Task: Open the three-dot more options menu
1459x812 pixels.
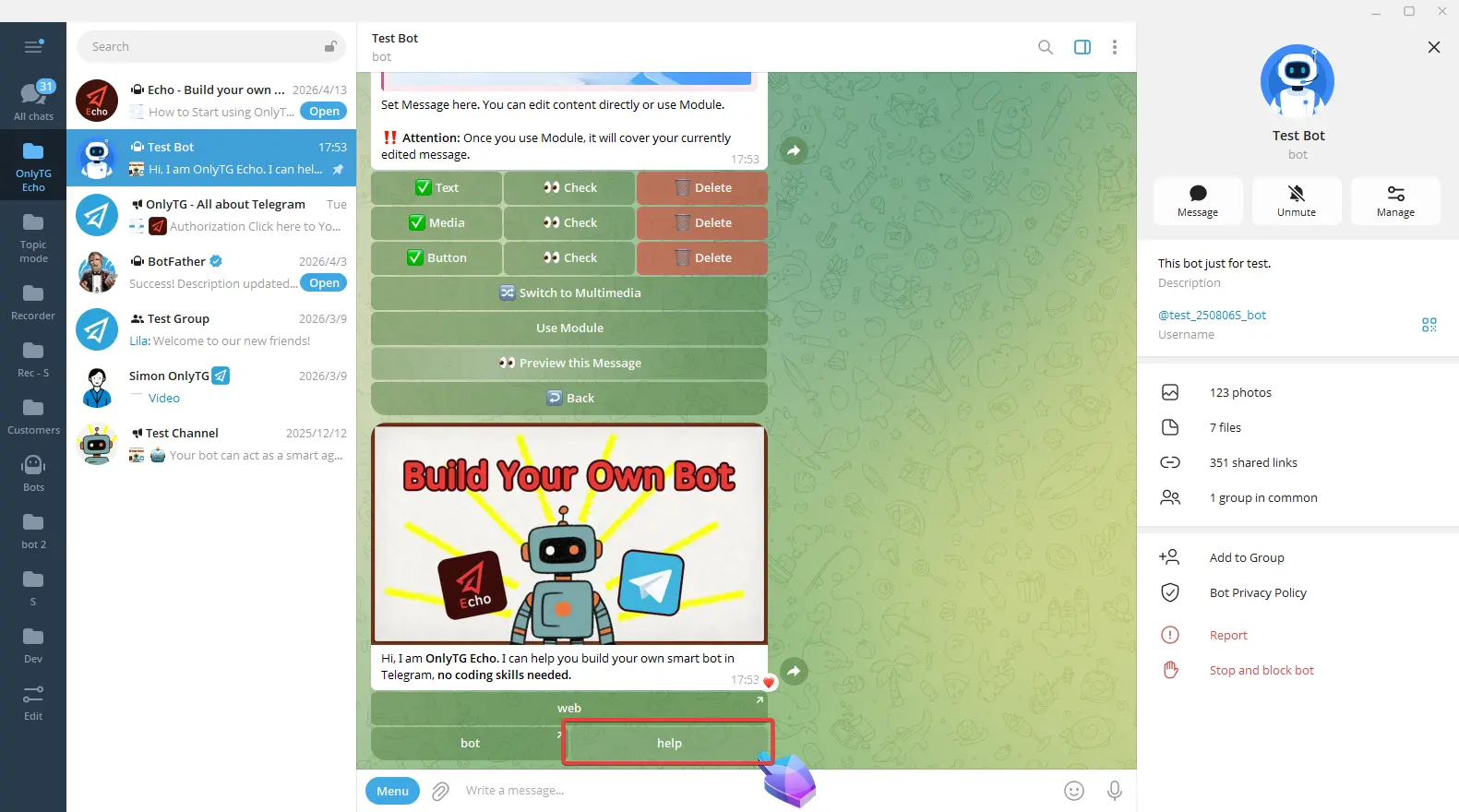Action: (1114, 47)
